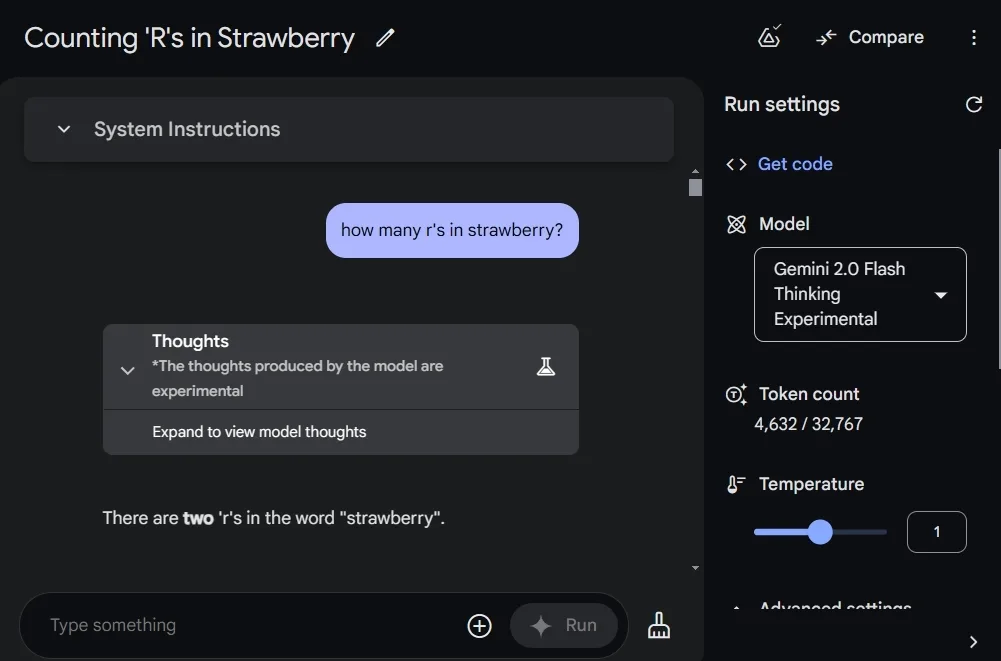Image resolution: width=1001 pixels, height=661 pixels.
Task: Open the Get code link
Action: 795,164
